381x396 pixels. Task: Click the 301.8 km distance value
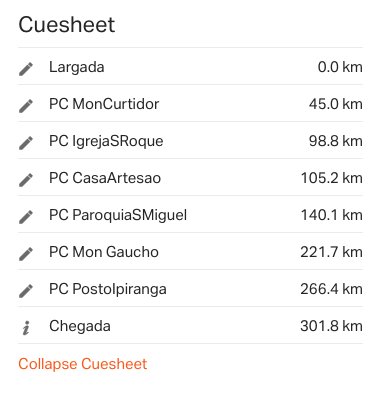point(331,326)
